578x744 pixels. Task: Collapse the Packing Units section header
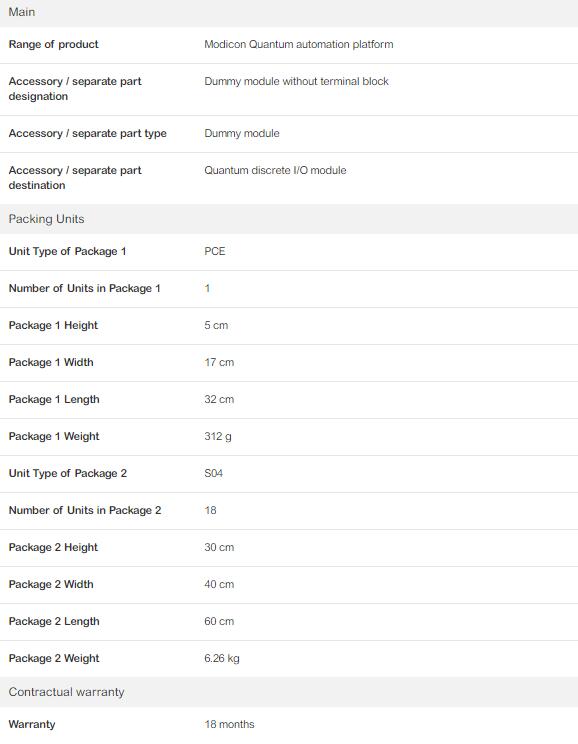point(289,219)
